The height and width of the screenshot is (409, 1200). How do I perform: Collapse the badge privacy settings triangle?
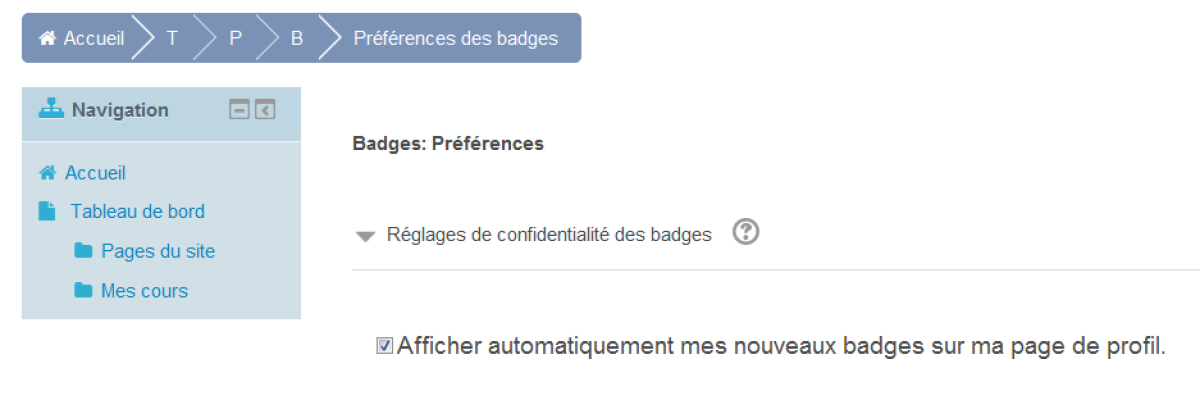(367, 237)
